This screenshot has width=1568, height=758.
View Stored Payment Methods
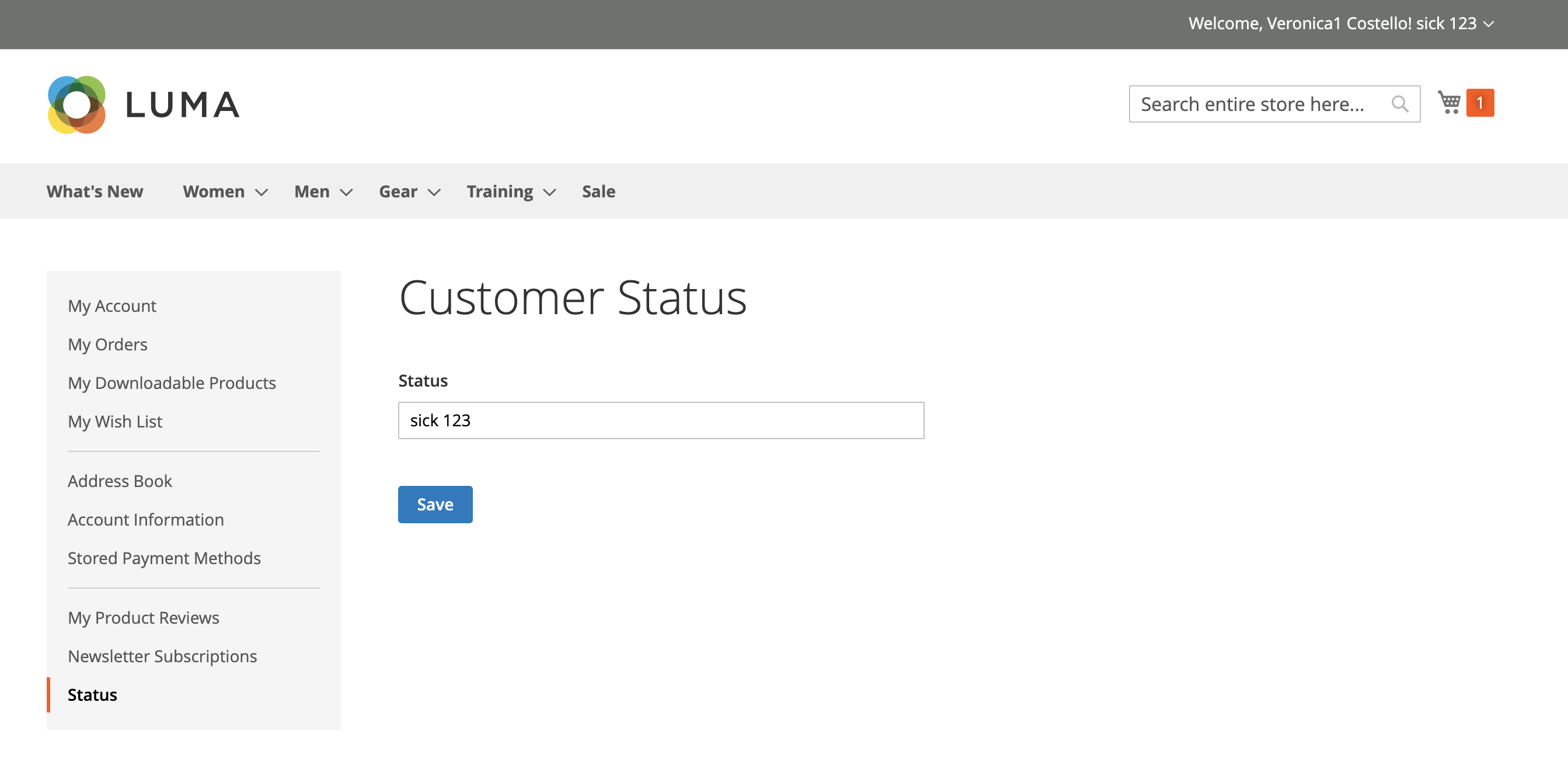tap(165, 558)
